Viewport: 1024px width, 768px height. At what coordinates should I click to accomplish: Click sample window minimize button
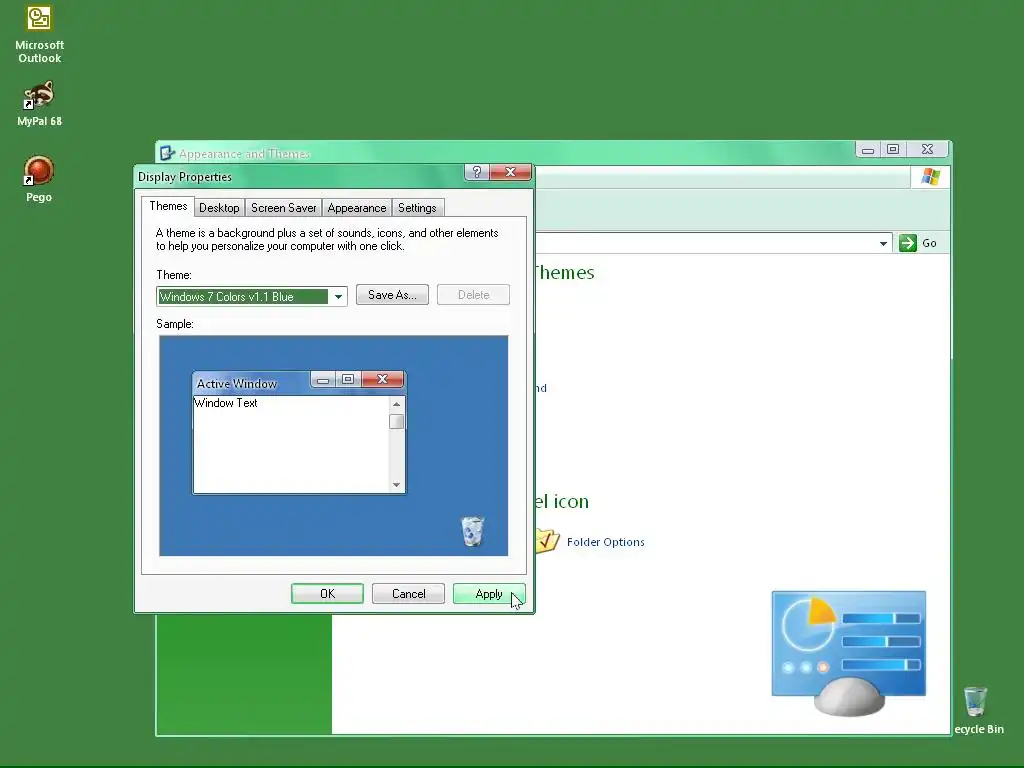(323, 379)
